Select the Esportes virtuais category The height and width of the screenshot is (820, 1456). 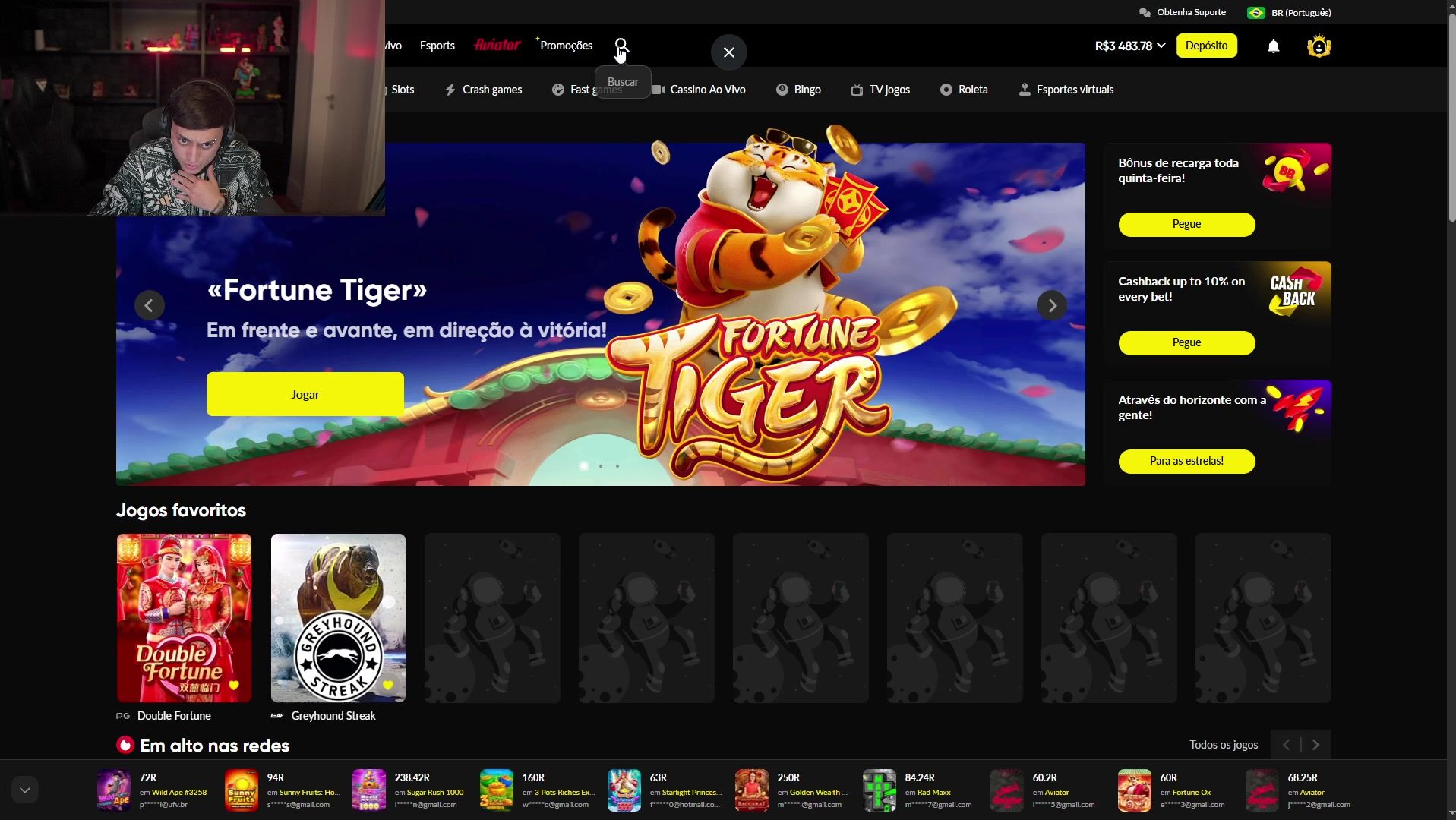pyautogui.click(x=1066, y=90)
